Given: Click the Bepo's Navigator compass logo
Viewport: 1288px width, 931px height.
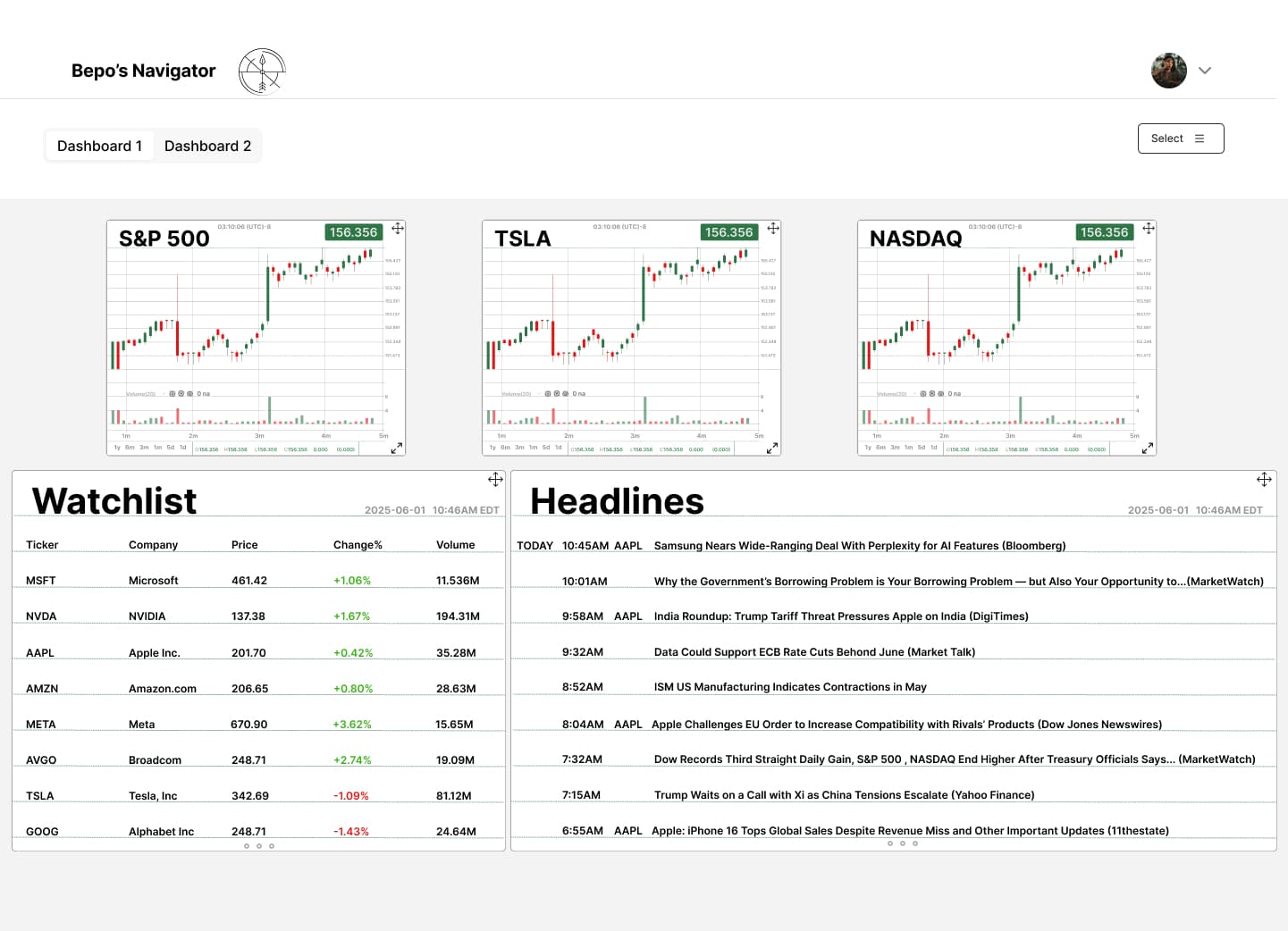Looking at the screenshot, I should (x=262, y=71).
